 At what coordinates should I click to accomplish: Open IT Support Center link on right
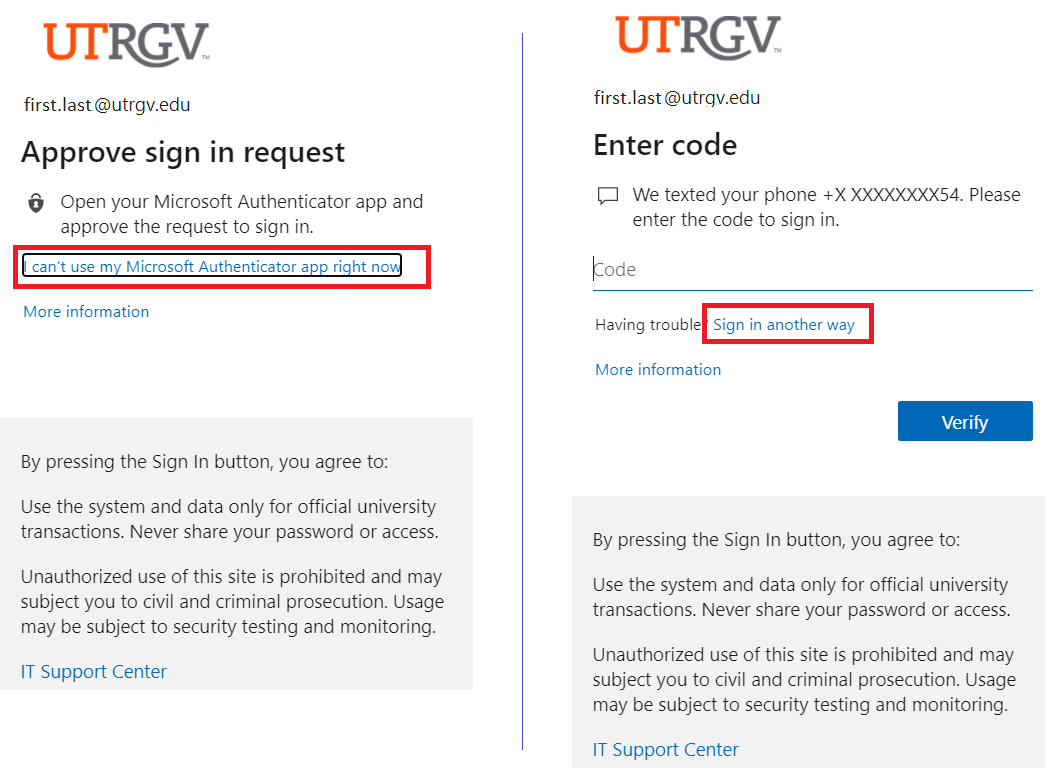click(x=665, y=749)
